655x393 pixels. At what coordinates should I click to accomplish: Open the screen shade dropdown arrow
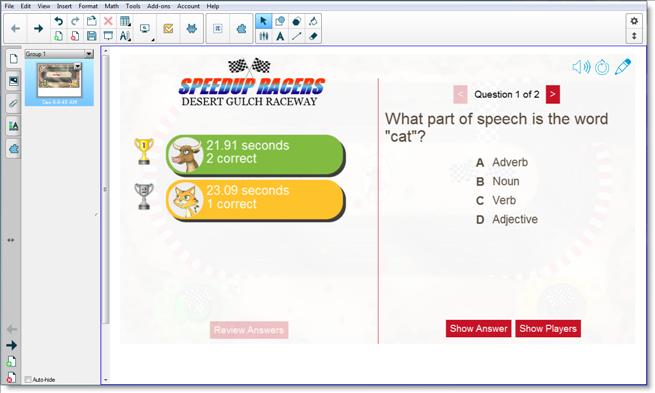pyautogui.click(x=153, y=39)
